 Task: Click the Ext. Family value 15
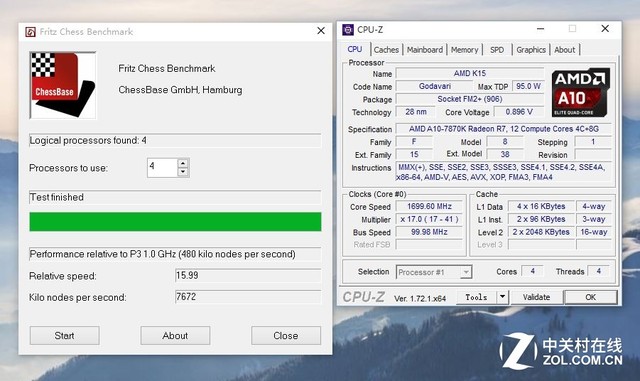tap(414, 154)
